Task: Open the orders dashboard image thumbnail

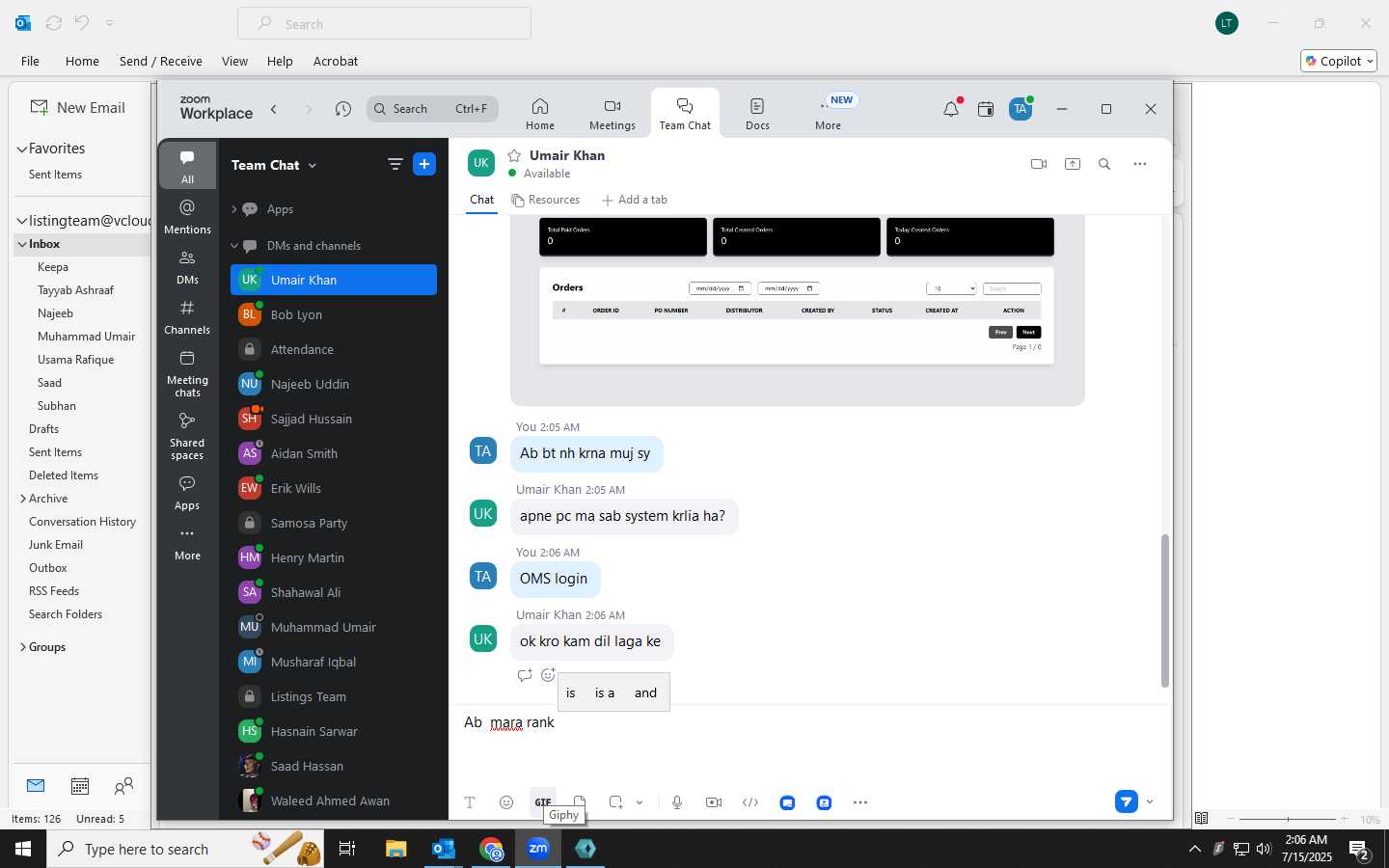Action: click(x=797, y=309)
